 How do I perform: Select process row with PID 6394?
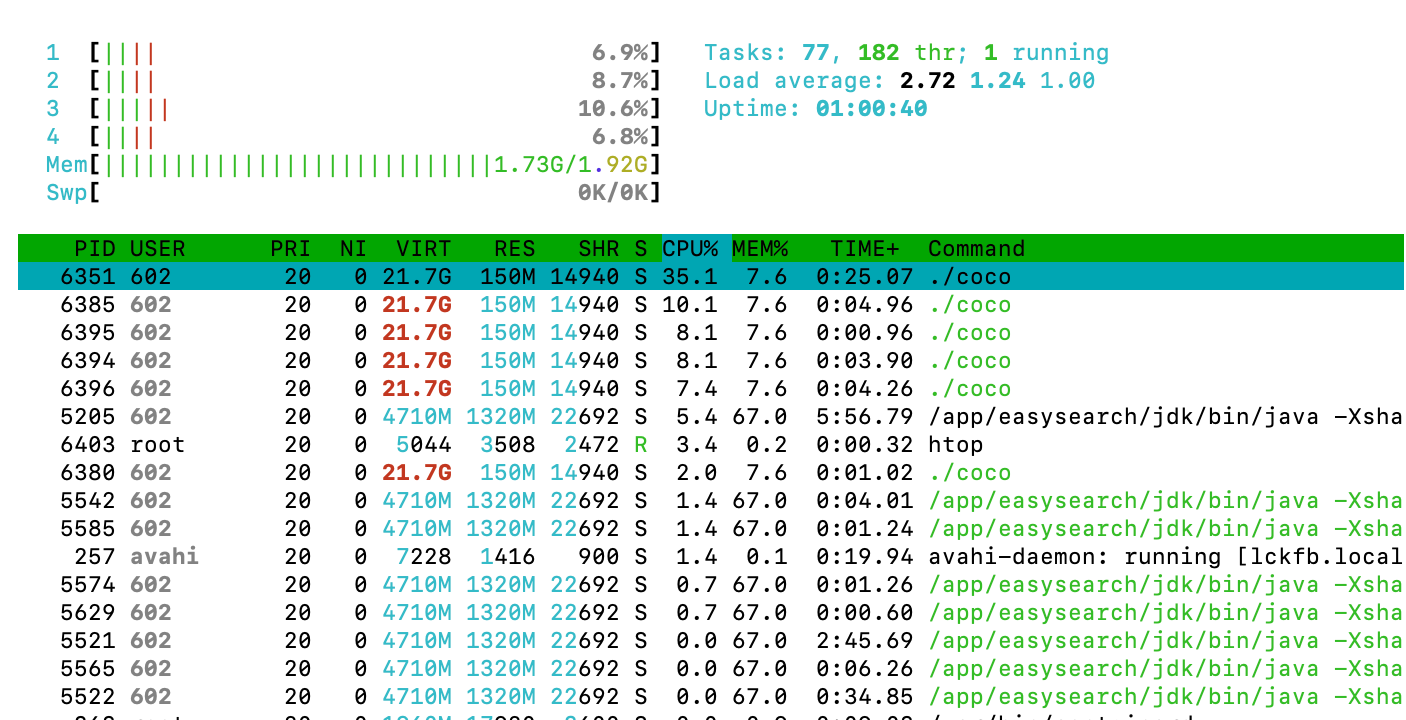(711, 360)
